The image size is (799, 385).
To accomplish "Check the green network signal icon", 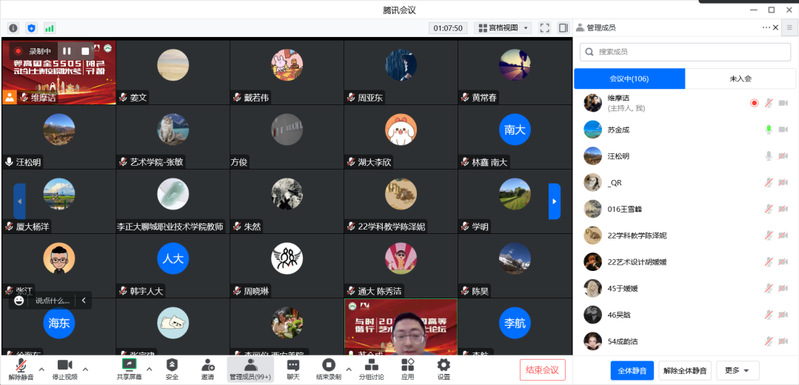I will (x=49, y=28).
